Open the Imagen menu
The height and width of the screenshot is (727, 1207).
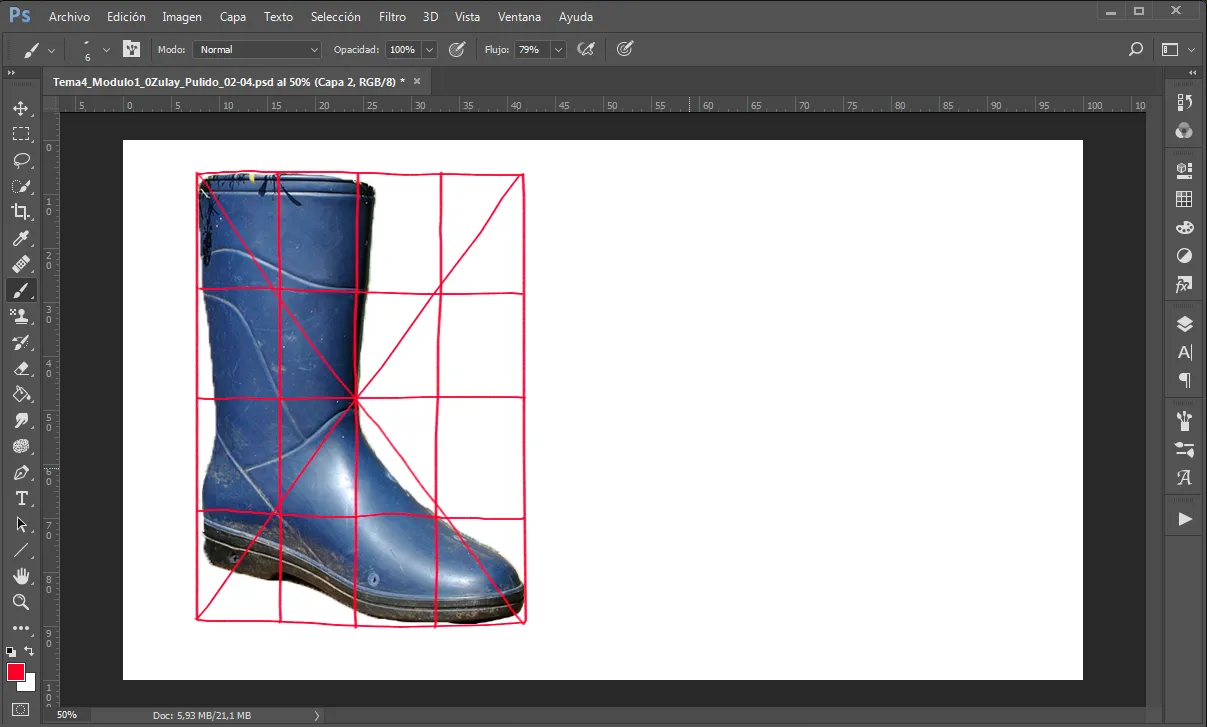(181, 17)
